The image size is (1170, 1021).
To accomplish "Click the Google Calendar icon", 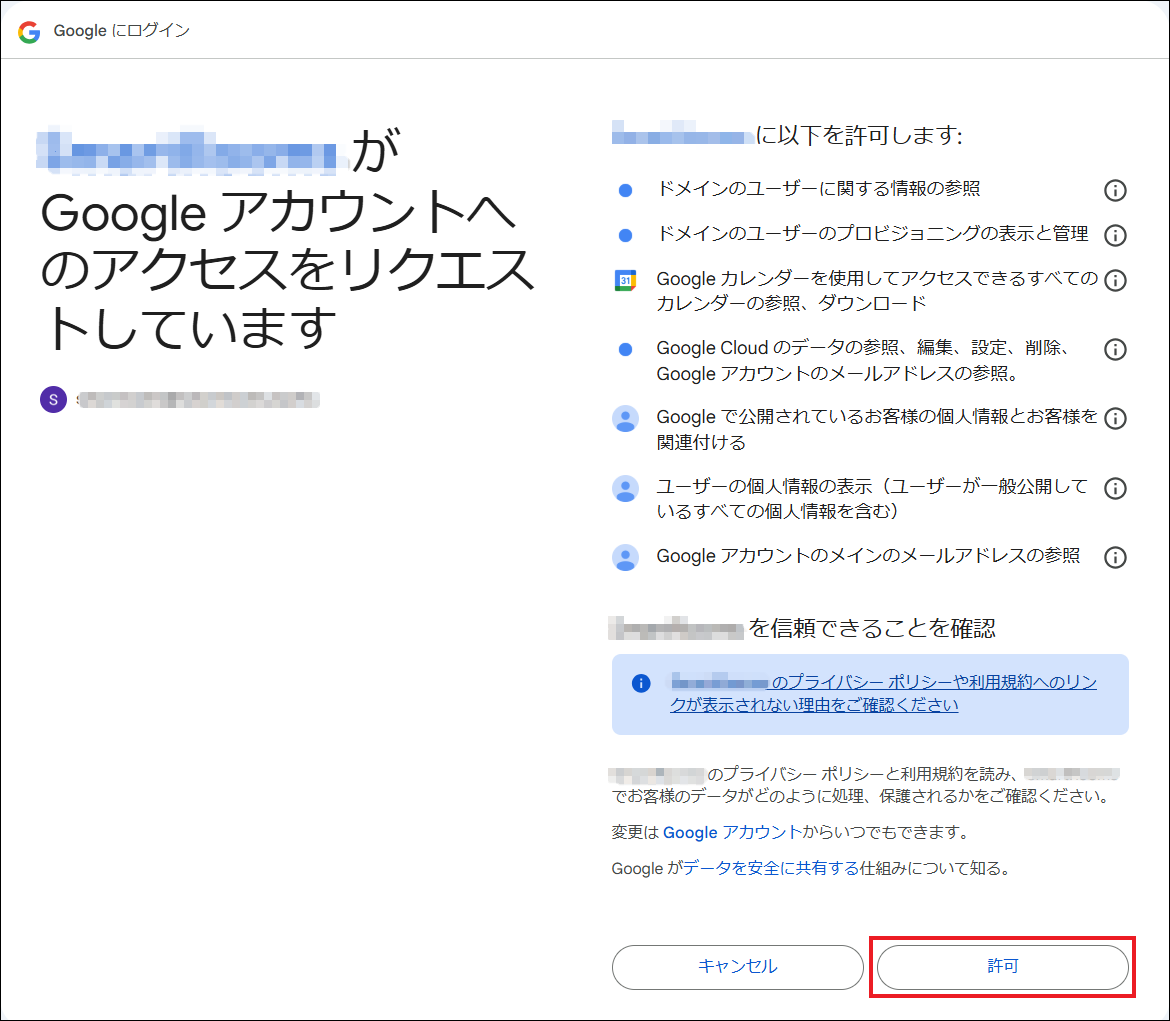I will tap(625, 280).
